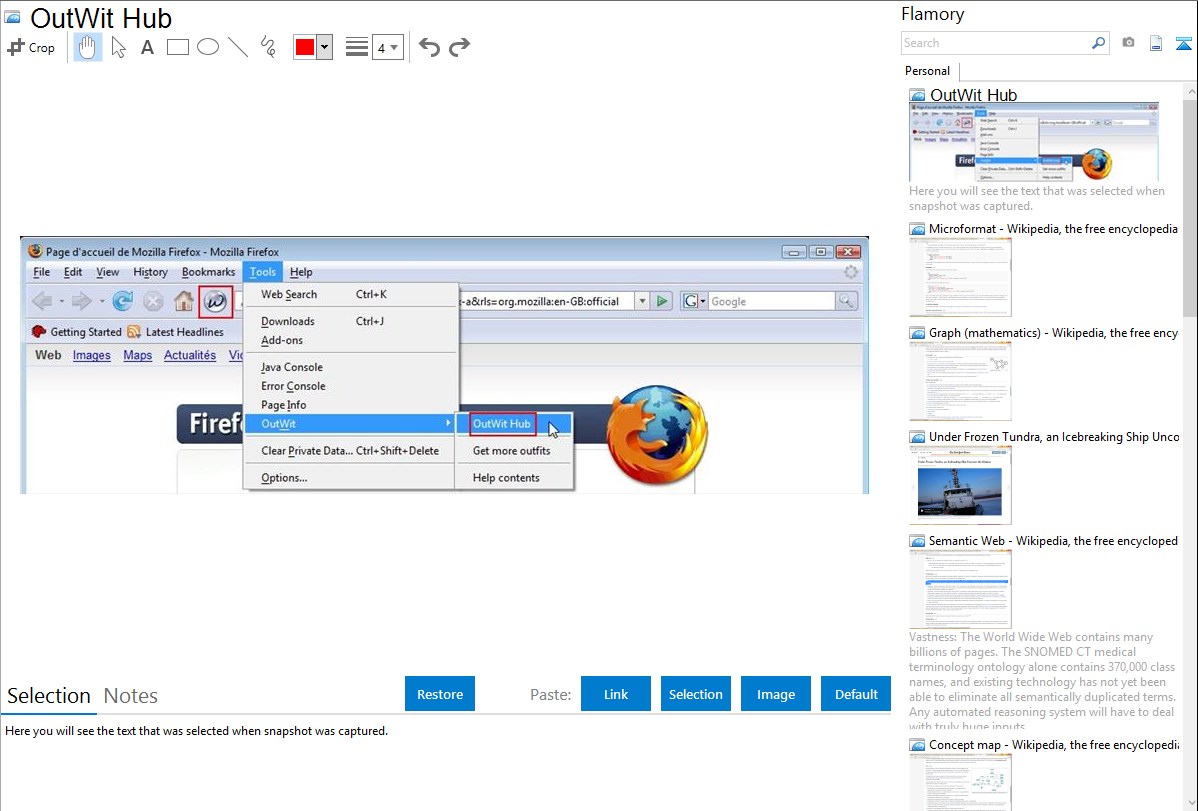Open the Personal tab
Screen dimensions: 1198x811
coord(928,71)
